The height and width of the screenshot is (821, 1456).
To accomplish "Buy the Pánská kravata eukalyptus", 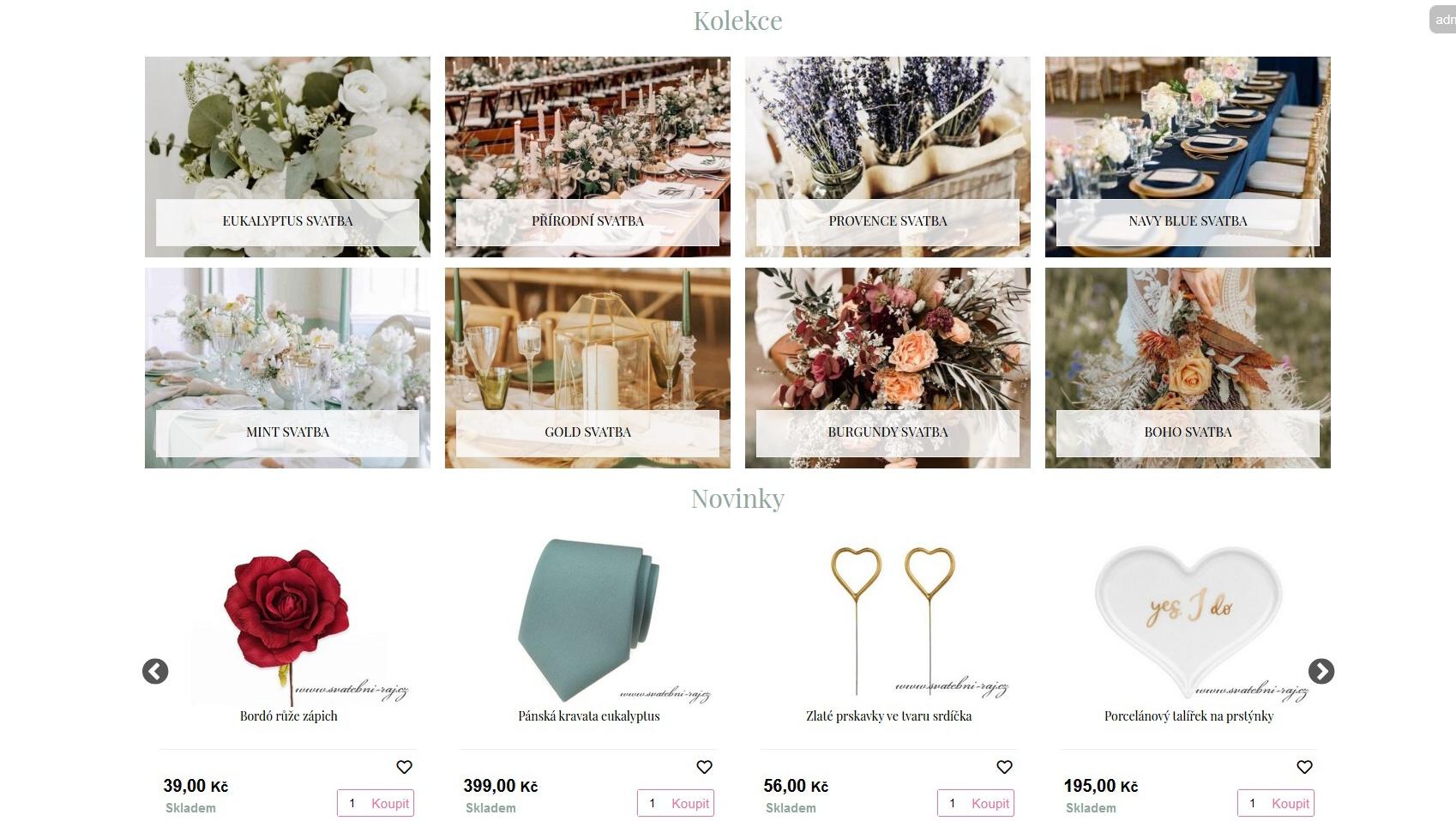I will pos(690,803).
